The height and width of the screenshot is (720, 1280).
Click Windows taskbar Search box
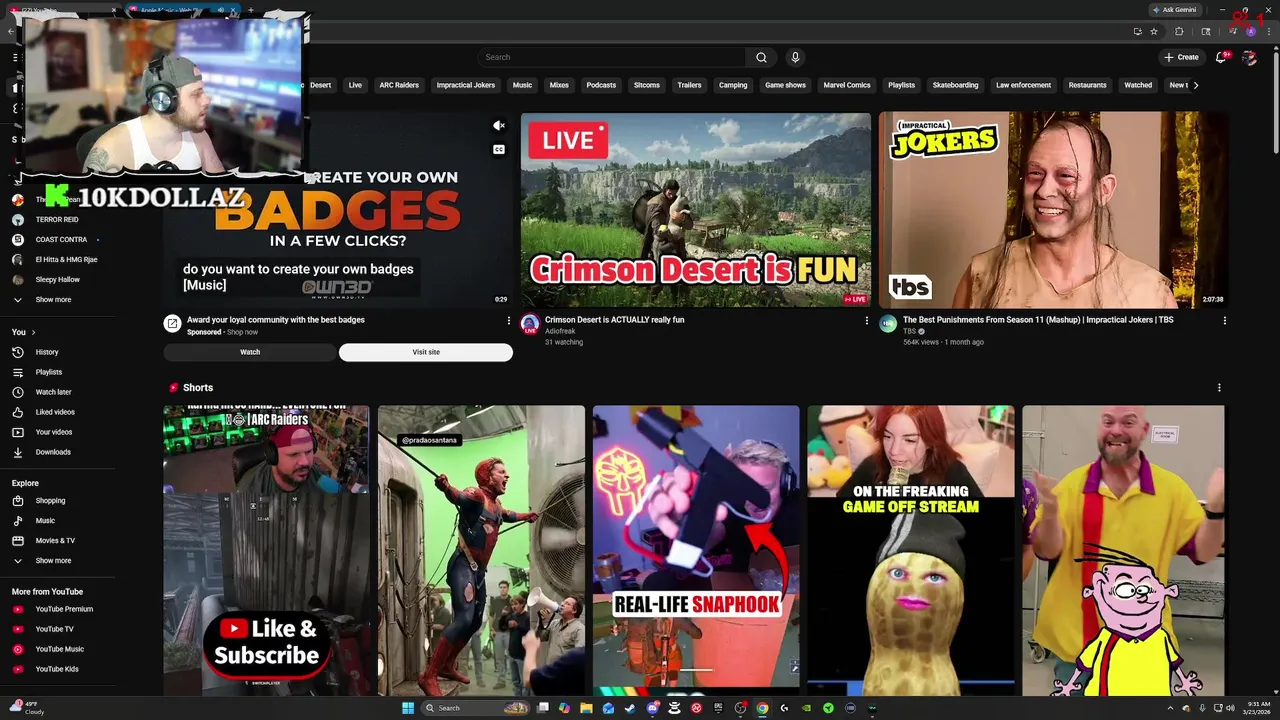click(x=475, y=708)
